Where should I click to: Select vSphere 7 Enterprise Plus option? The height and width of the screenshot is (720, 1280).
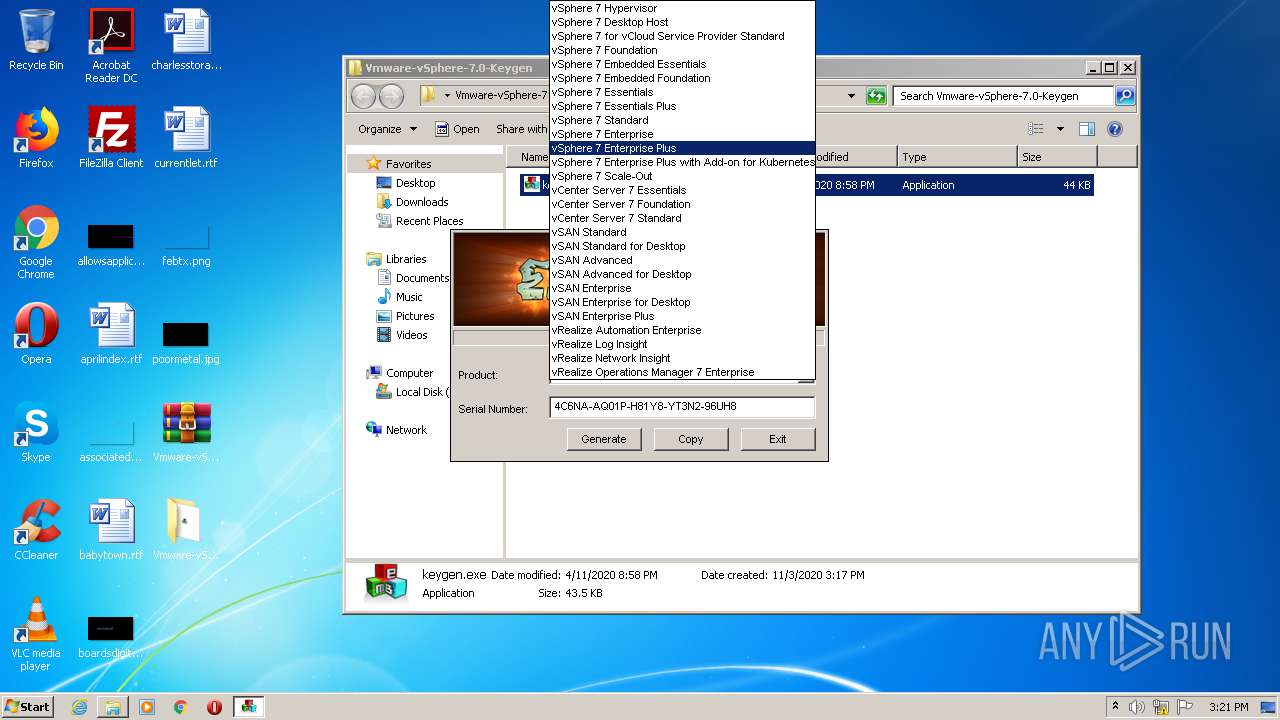pos(682,148)
